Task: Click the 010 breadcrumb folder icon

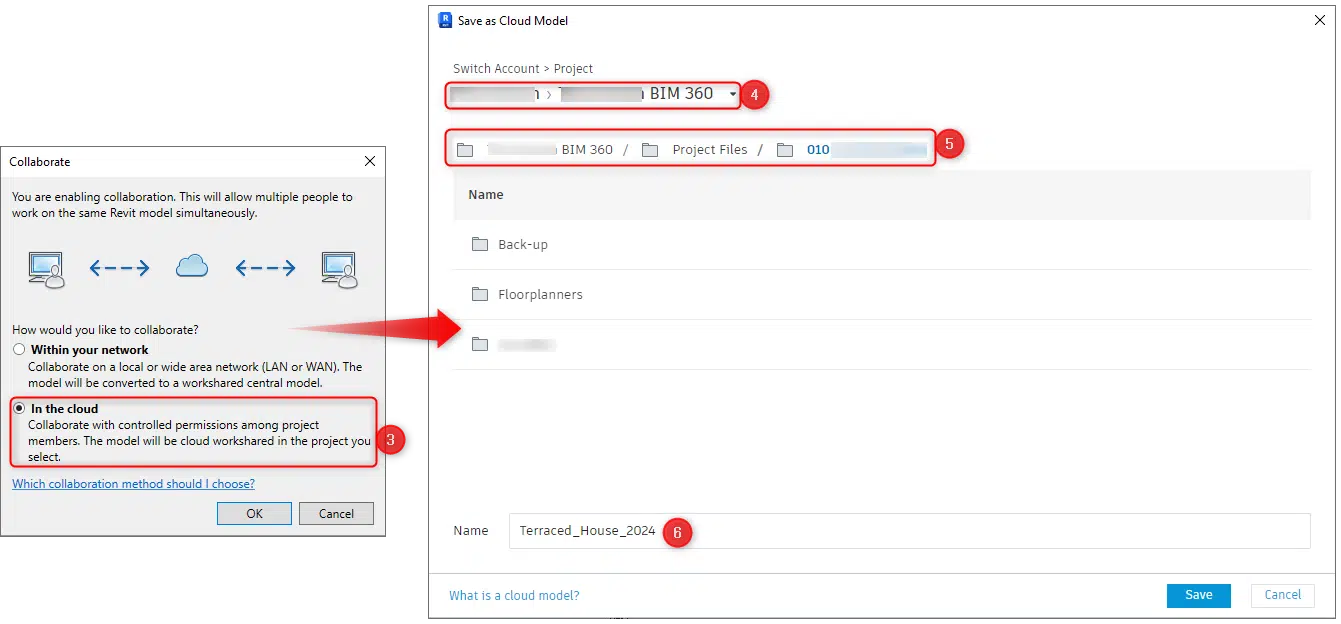Action: (785, 150)
